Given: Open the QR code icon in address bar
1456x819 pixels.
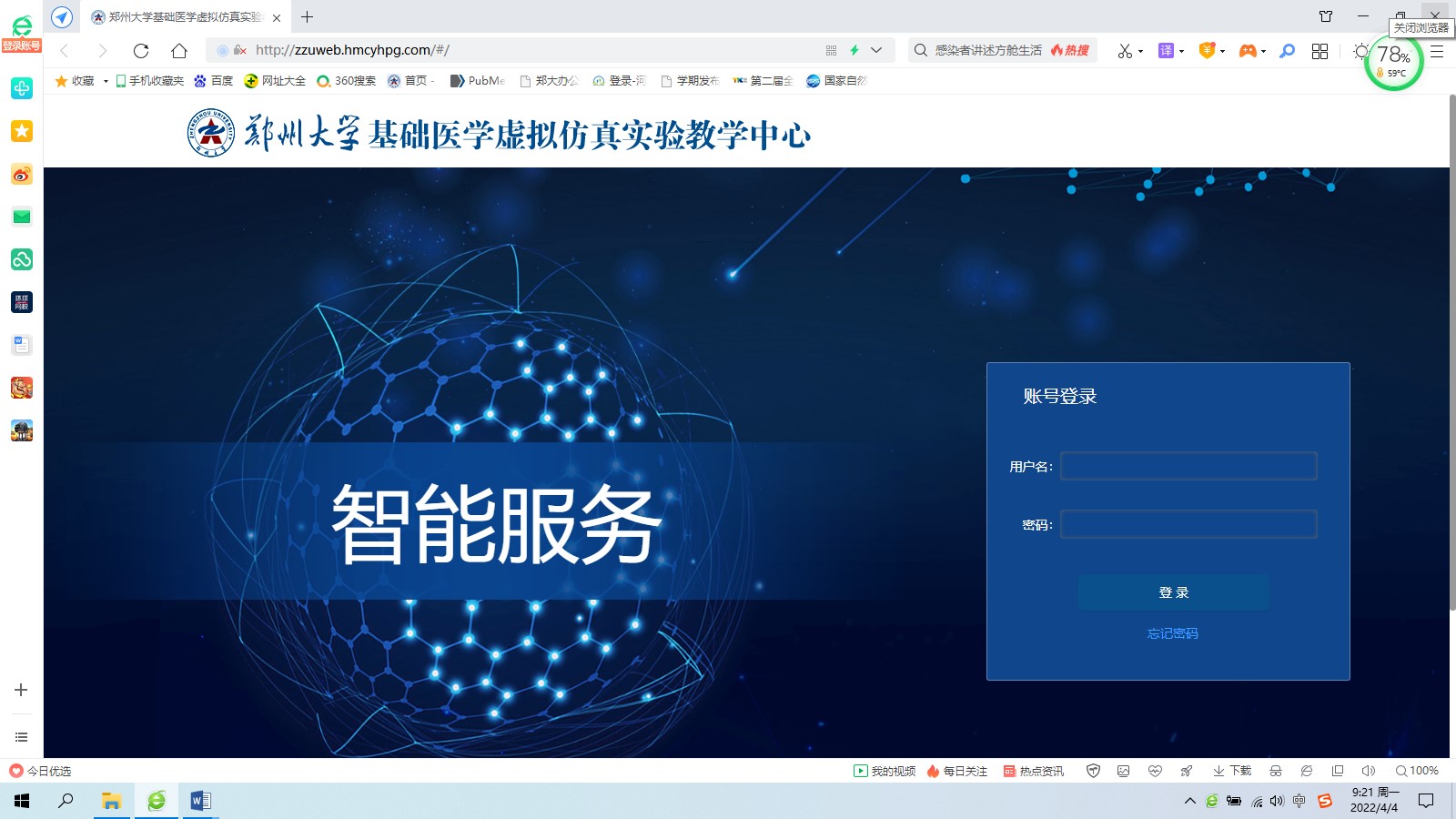Looking at the screenshot, I should point(831,51).
